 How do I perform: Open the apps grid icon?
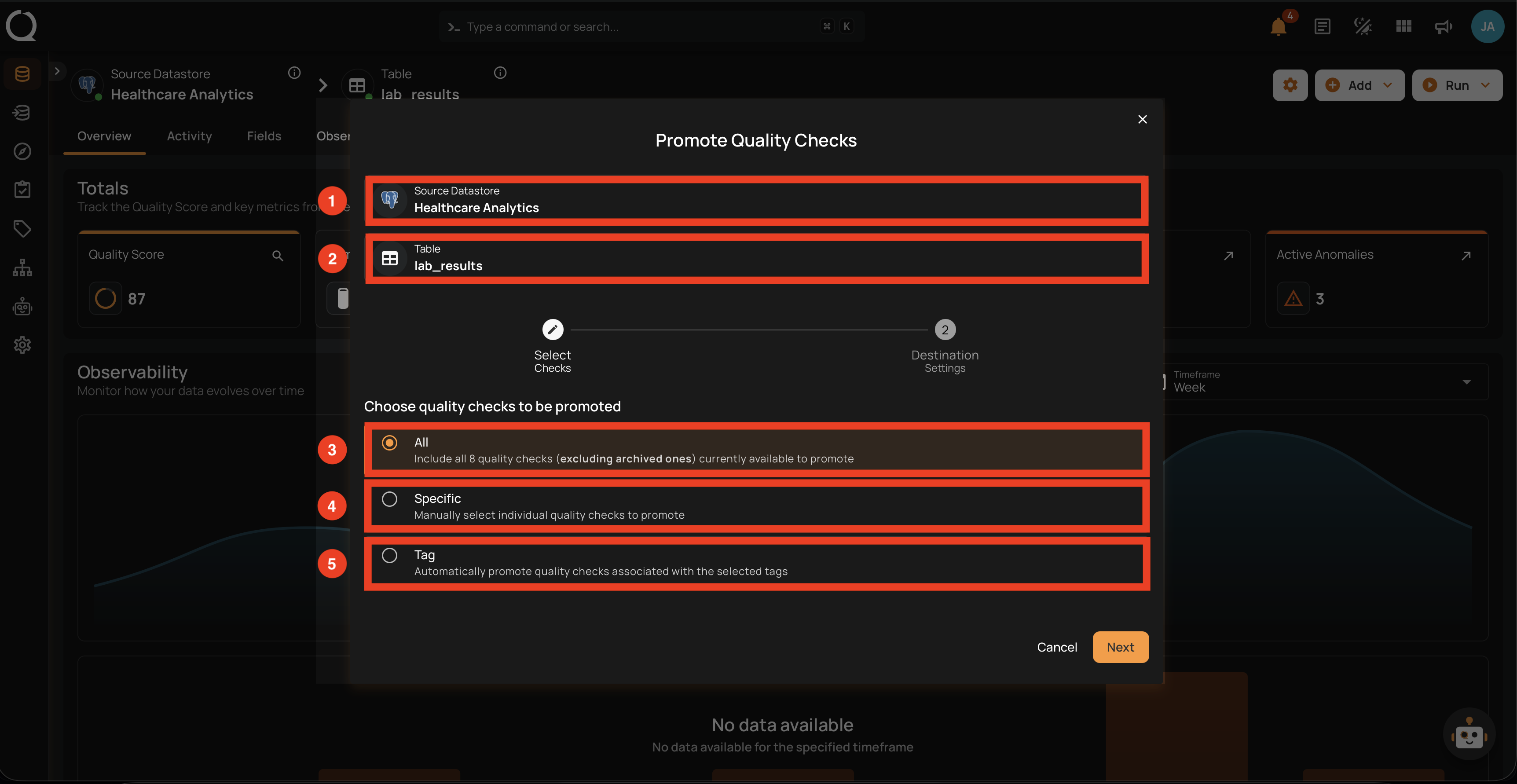tap(1404, 26)
